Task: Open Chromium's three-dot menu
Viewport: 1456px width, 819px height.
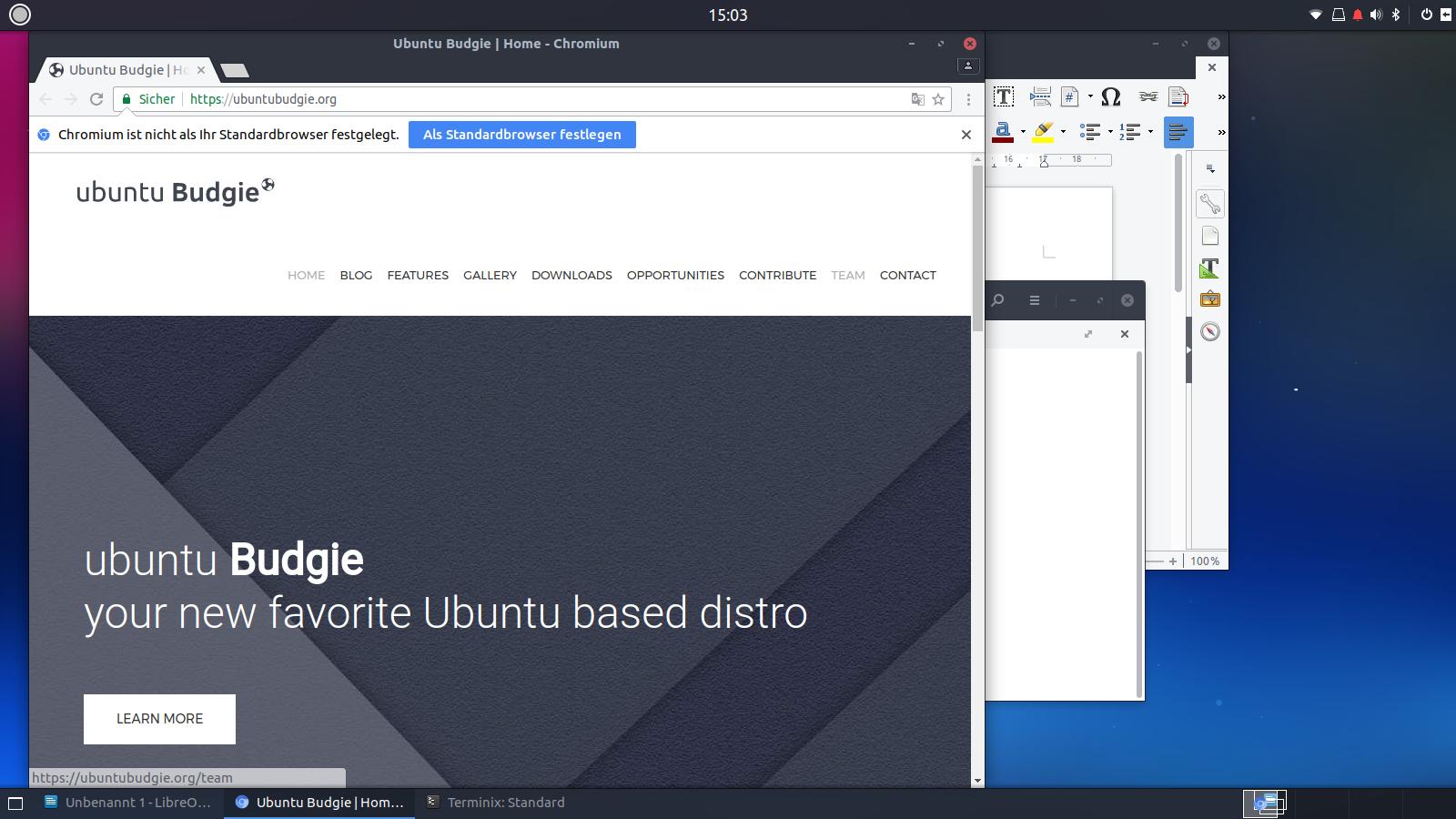Action: click(x=968, y=99)
